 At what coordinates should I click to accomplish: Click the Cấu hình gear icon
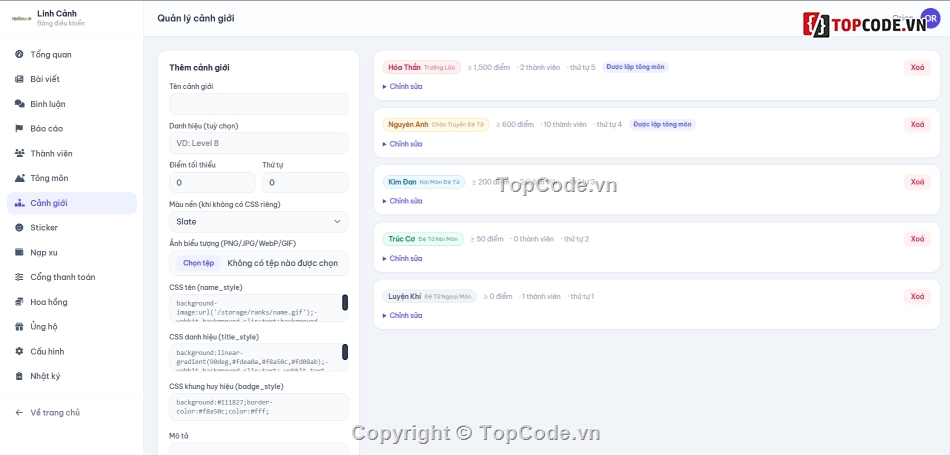click(19, 351)
